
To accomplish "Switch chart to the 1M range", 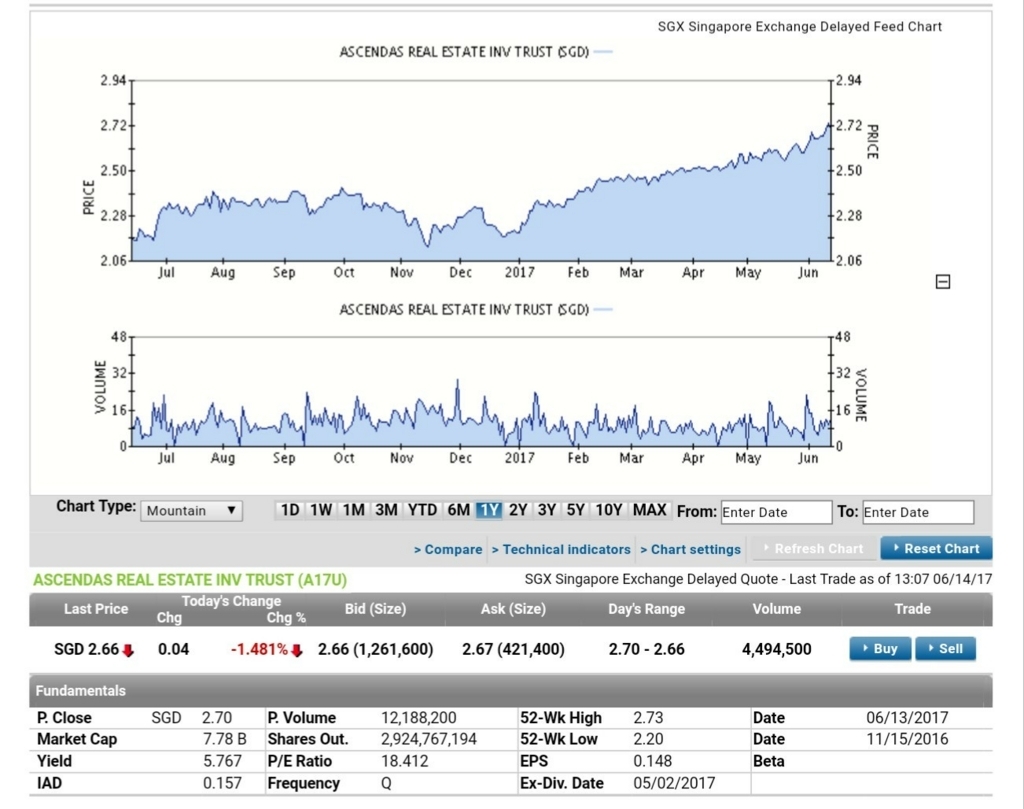I will click(x=353, y=510).
